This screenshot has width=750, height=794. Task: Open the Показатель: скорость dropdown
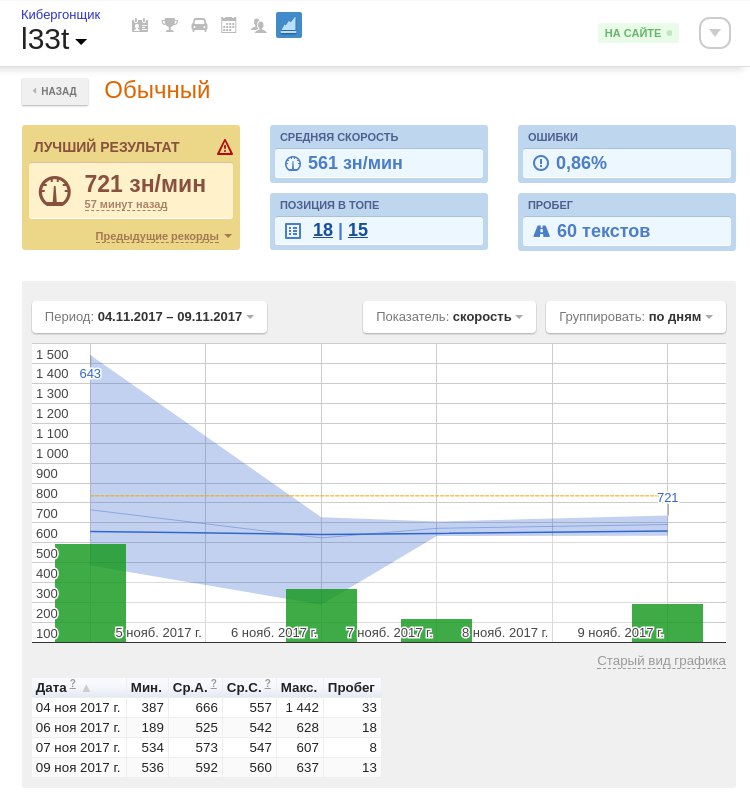pyautogui.click(x=449, y=317)
